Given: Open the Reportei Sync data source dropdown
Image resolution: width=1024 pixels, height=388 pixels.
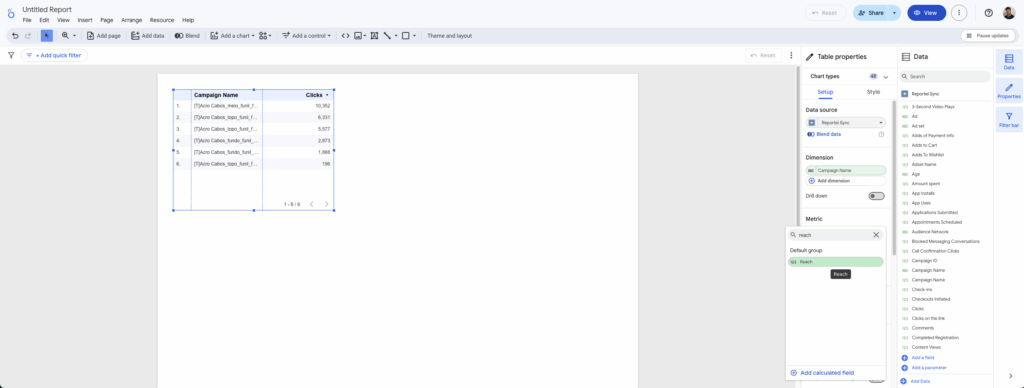Looking at the screenshot, I should [x=846, y=123].
